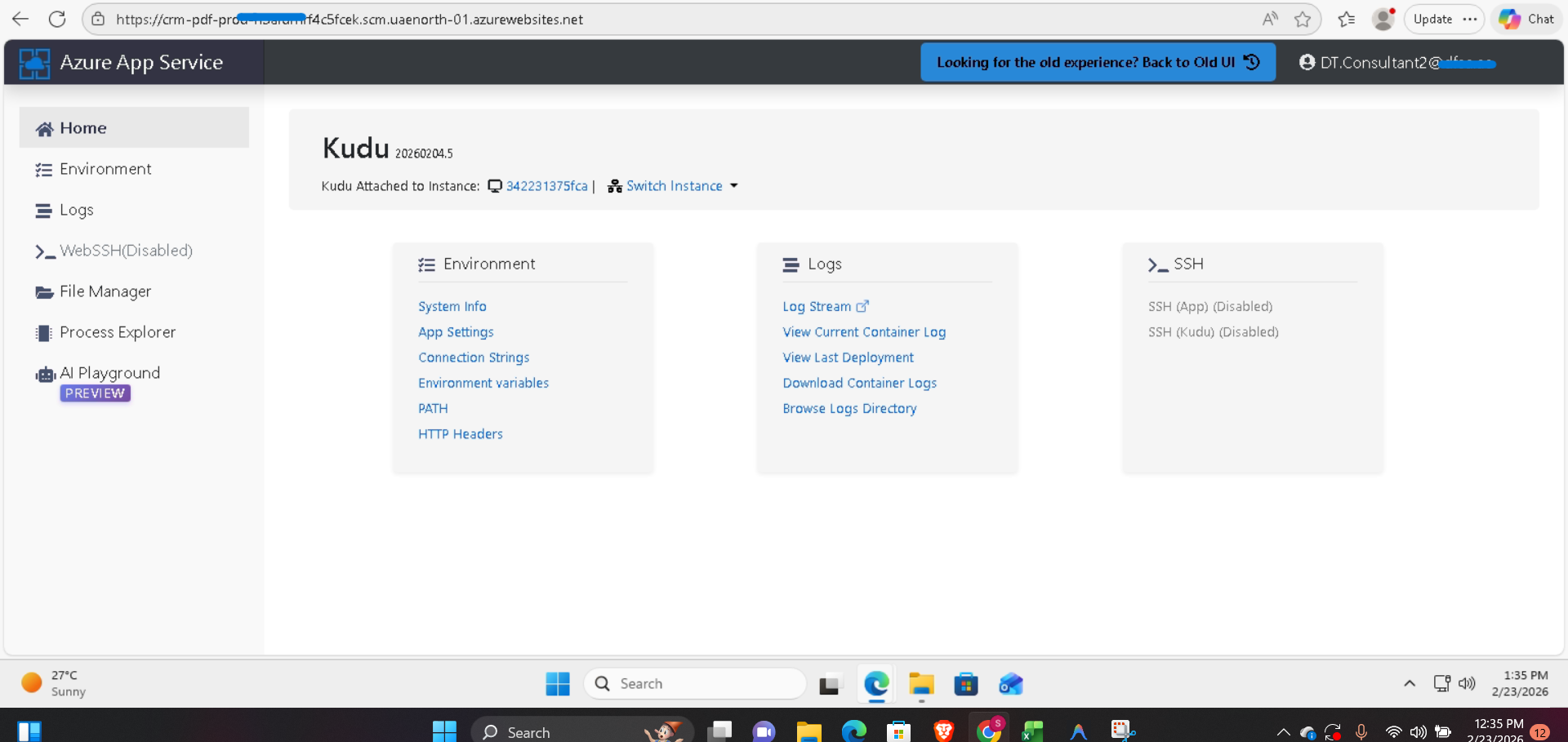
Task: Open Microsoft Store on the inner taskbar
Action: point(966,684)
